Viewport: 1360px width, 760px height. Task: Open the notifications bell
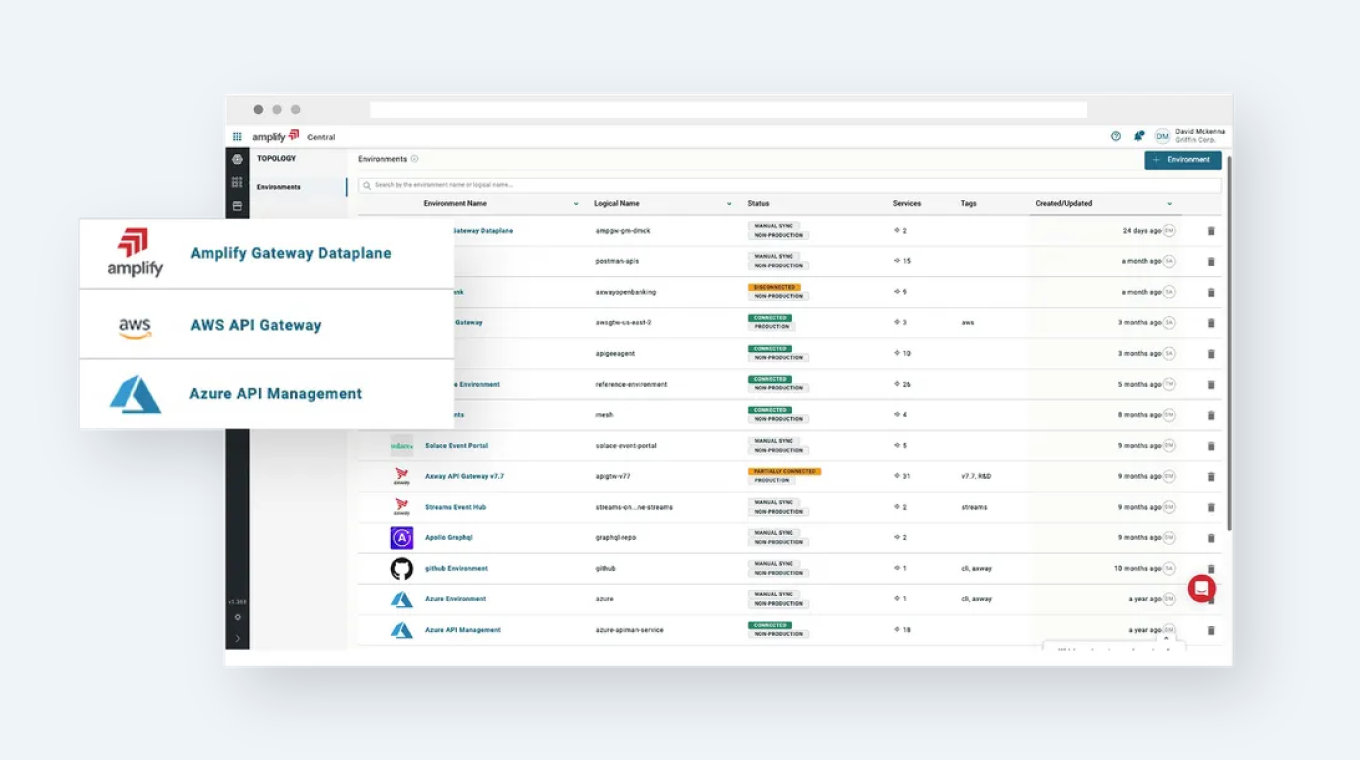(x=1139, y=136)
